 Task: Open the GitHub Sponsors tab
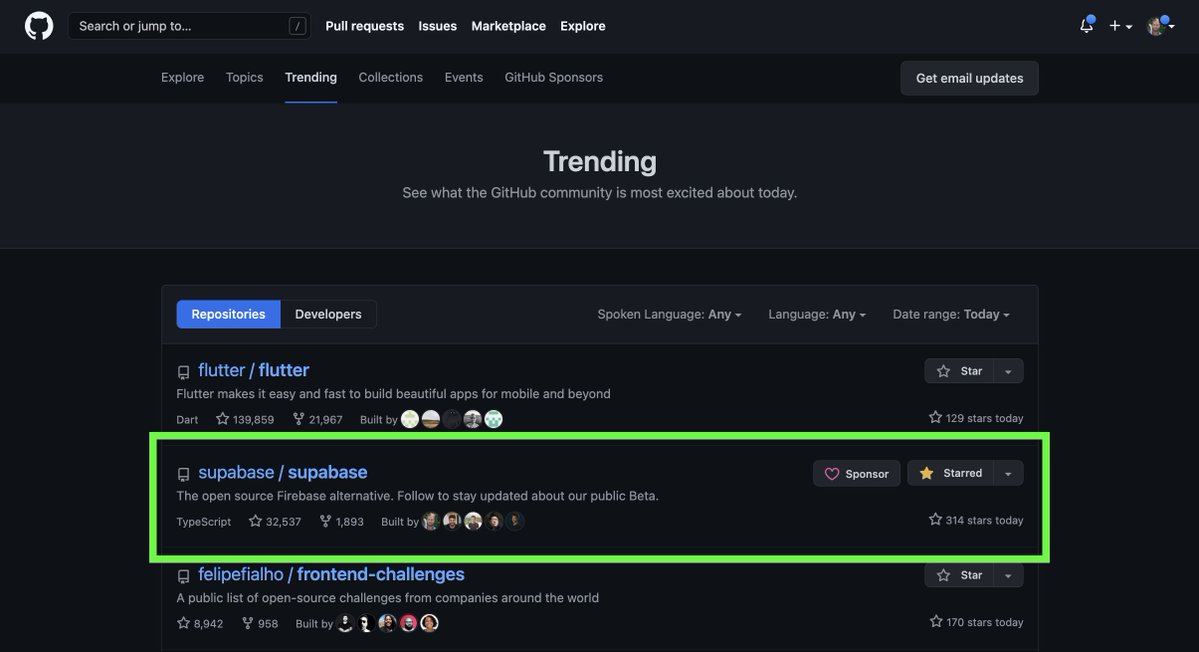[x=554, y=77]
